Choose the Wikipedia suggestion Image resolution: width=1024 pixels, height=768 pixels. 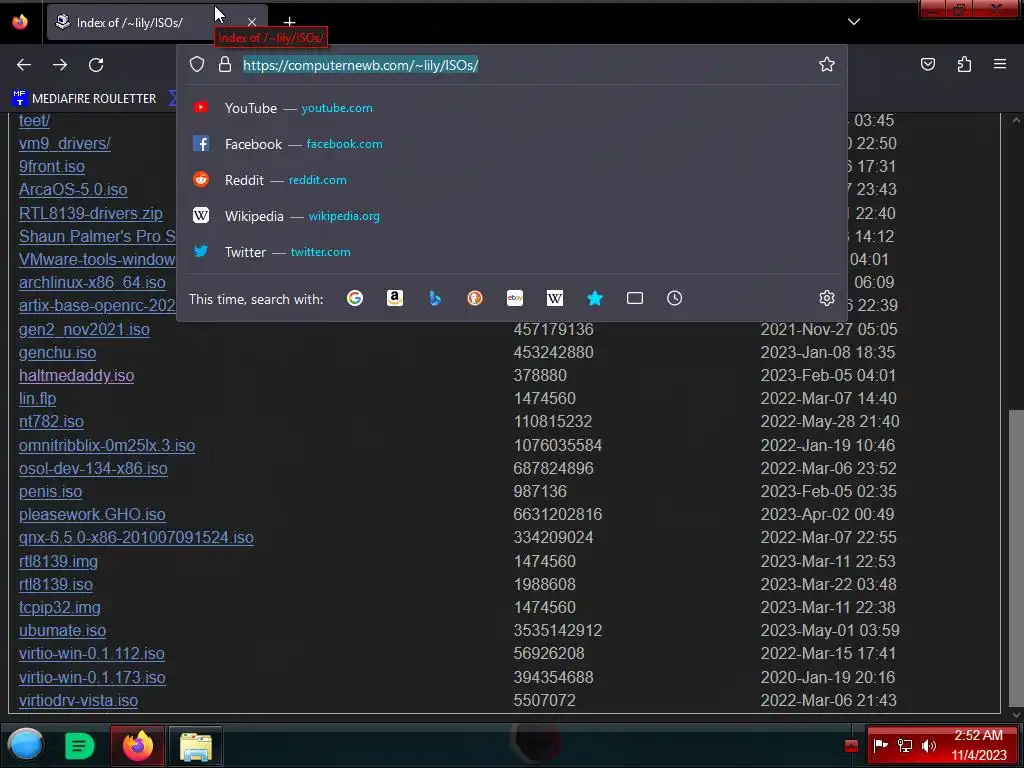(512, 216)
